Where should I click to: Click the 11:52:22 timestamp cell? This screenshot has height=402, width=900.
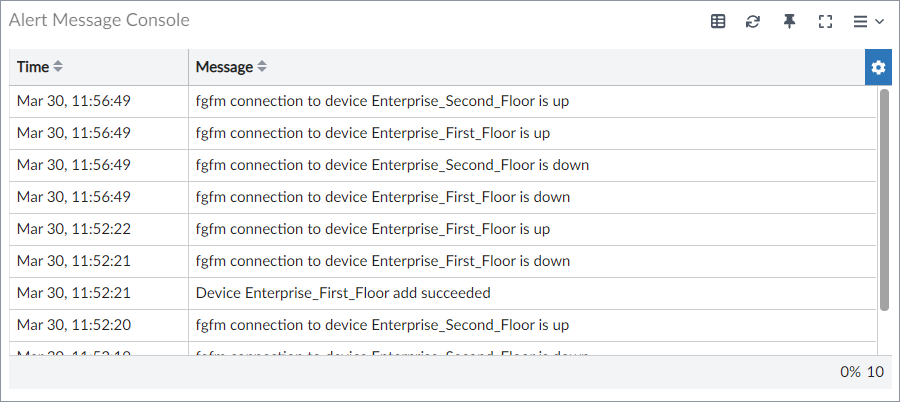(74, 229)
